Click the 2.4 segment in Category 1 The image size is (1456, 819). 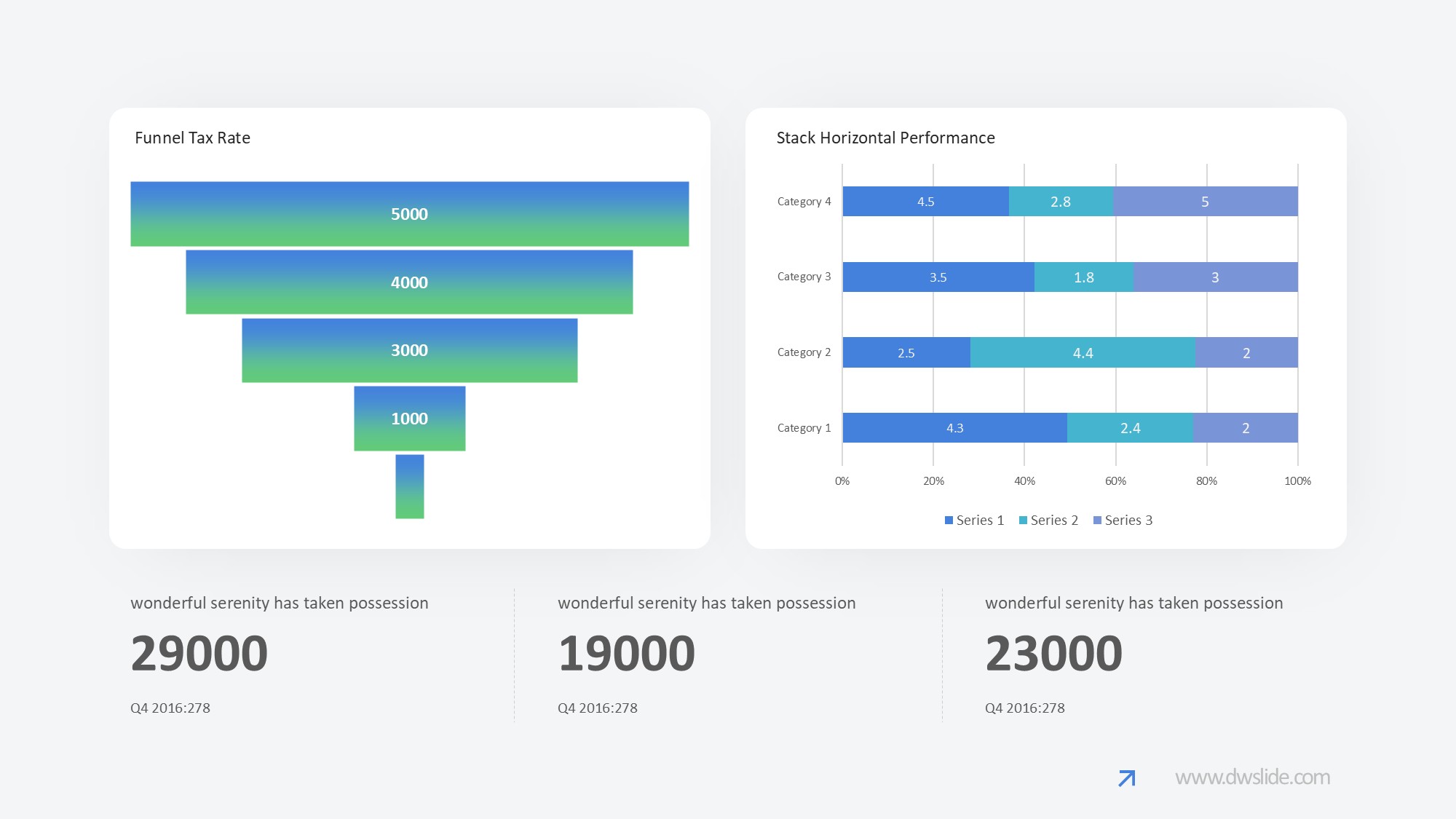(x=1130, y=428)
